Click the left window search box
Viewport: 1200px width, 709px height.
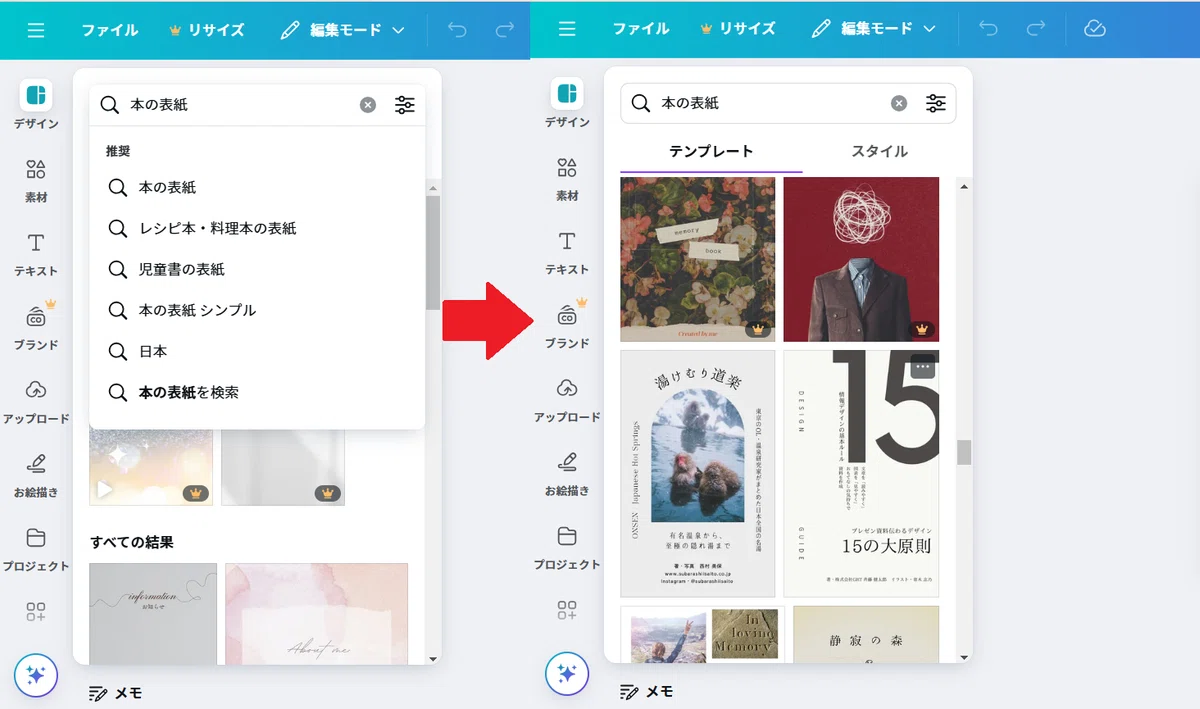[257, 105]
